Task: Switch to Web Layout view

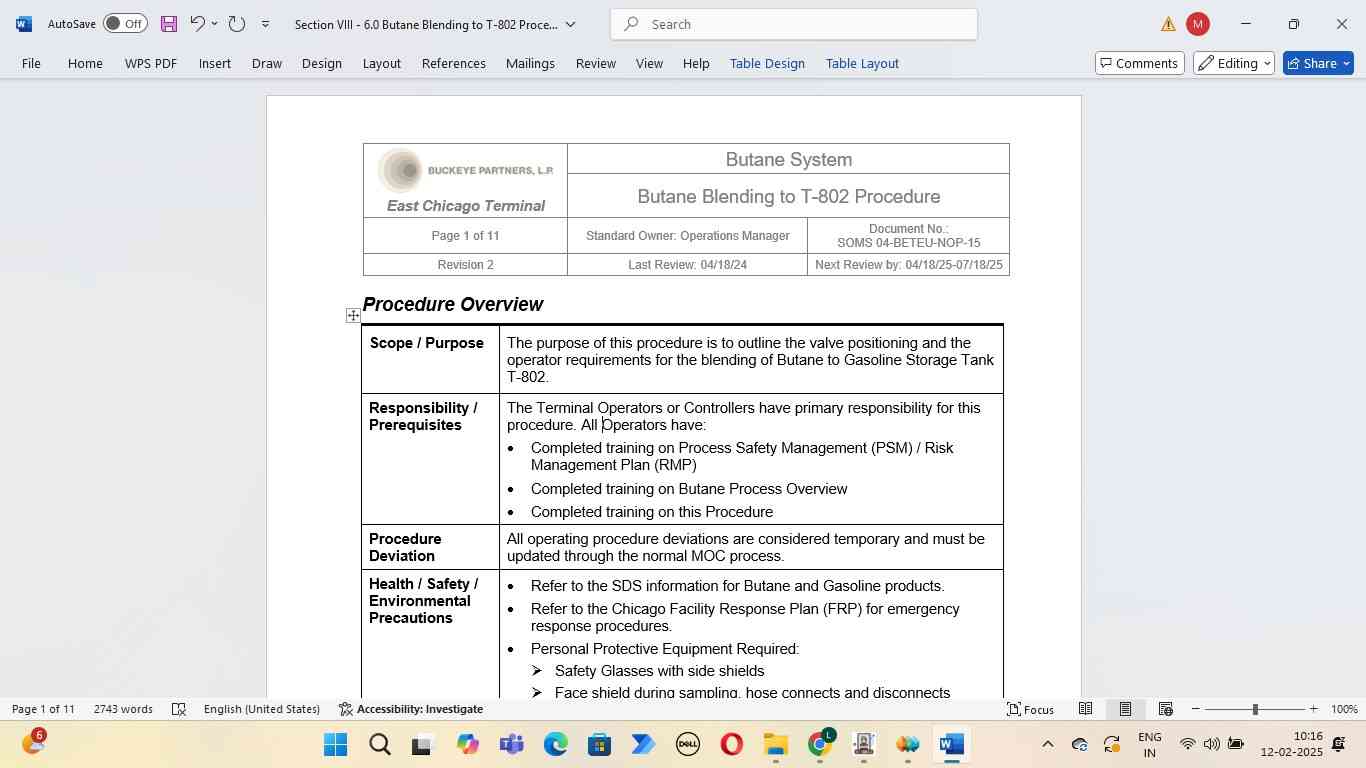Action: [x=1165, y=709]
